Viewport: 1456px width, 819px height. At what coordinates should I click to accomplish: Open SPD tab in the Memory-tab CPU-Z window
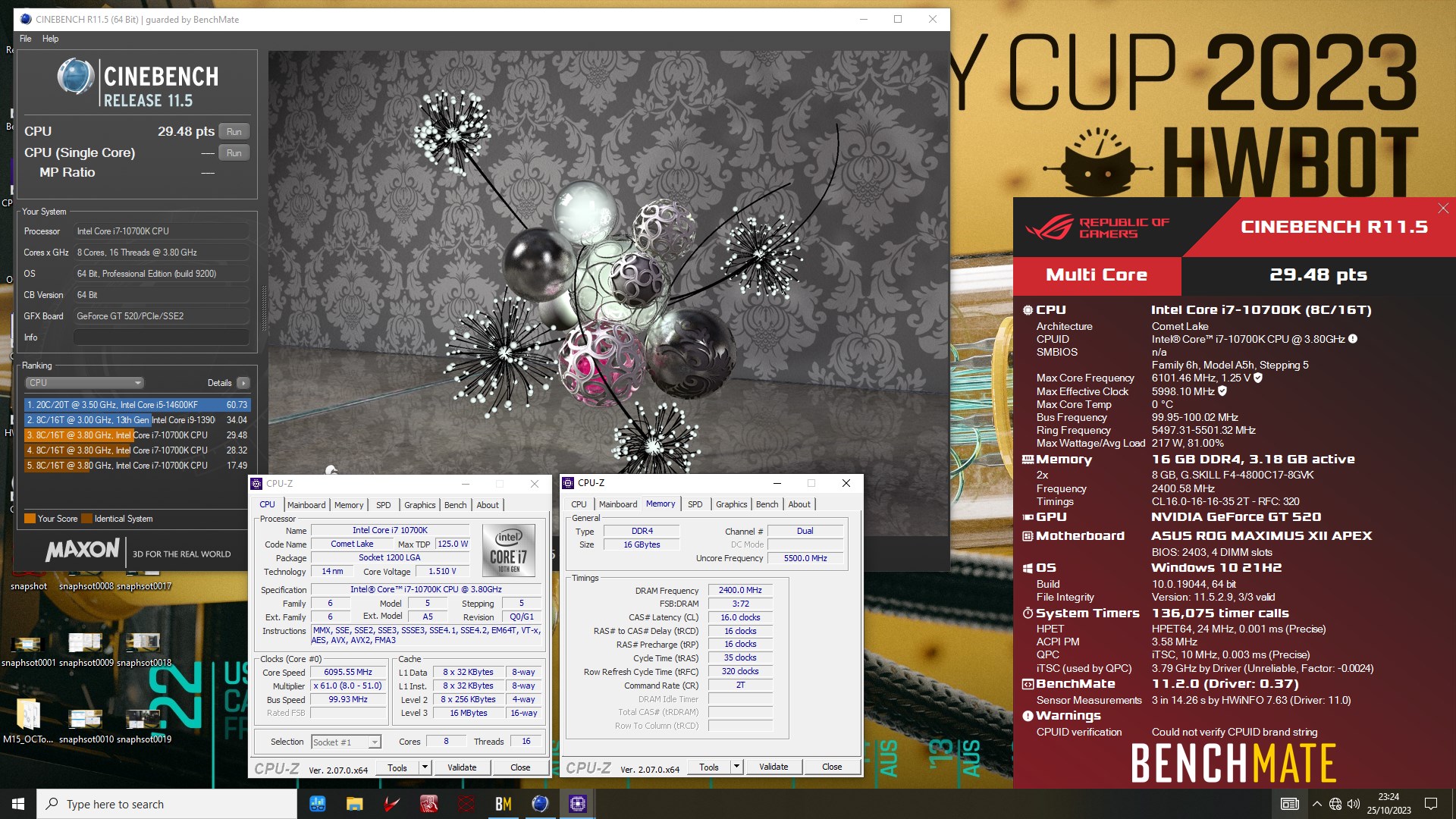(x=695, y=504)
